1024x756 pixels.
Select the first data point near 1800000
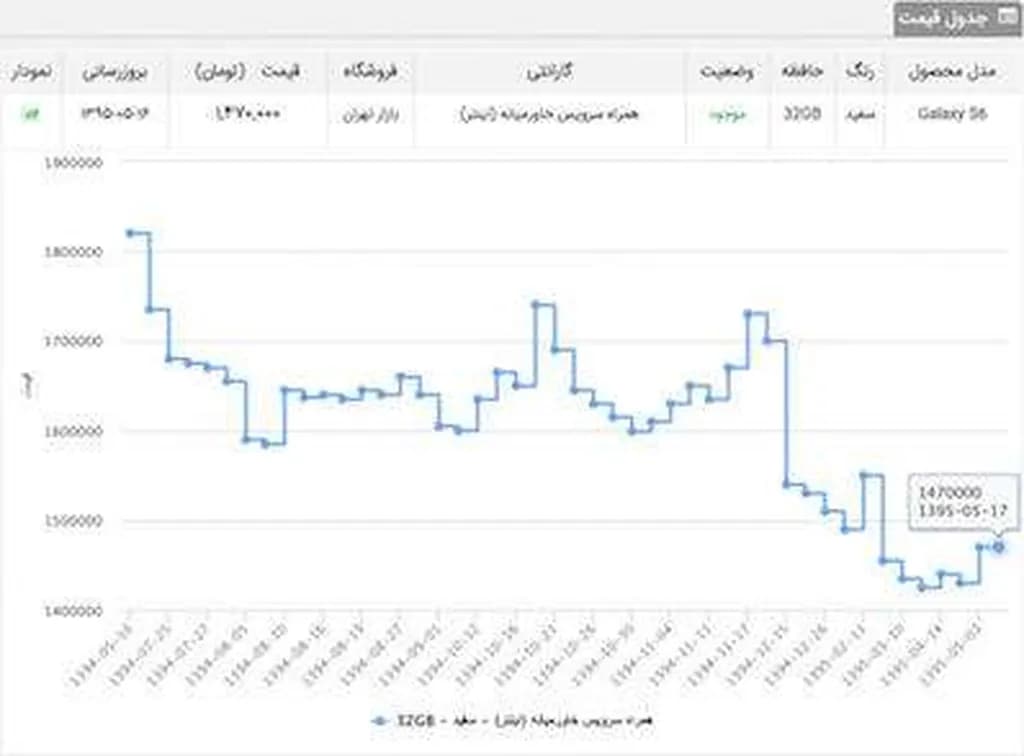click(x=130, y=233)
